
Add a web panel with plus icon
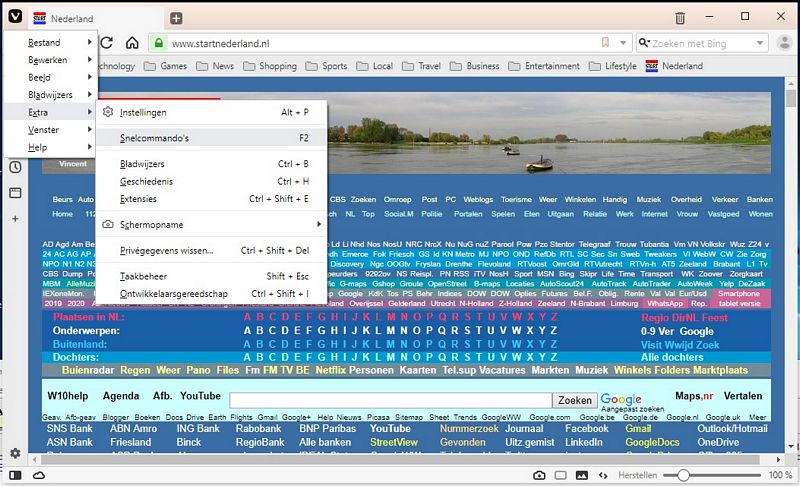click(x=15, y=219)
